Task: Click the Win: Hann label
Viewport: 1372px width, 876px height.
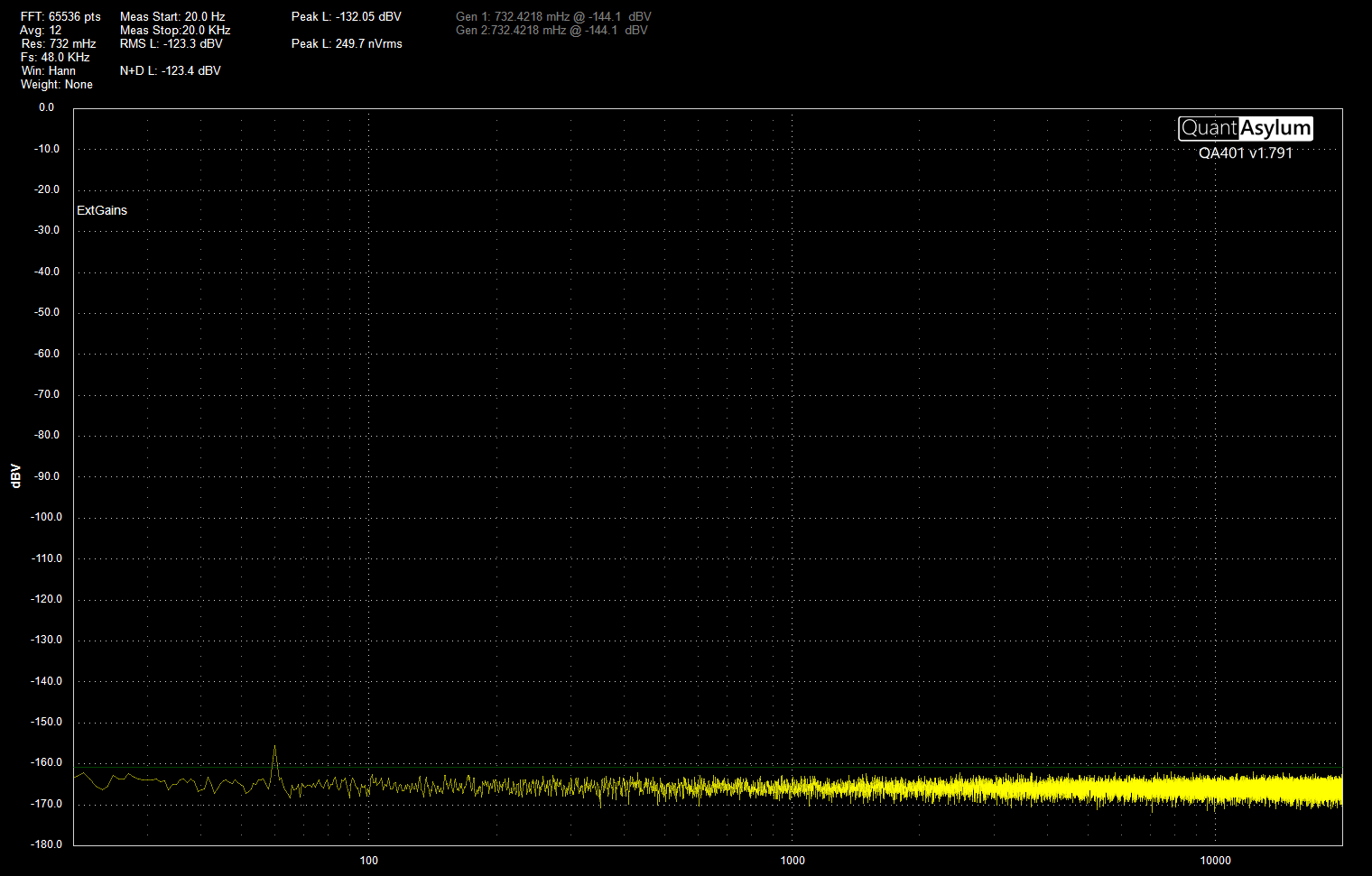Action: click(x=49, y=71)
